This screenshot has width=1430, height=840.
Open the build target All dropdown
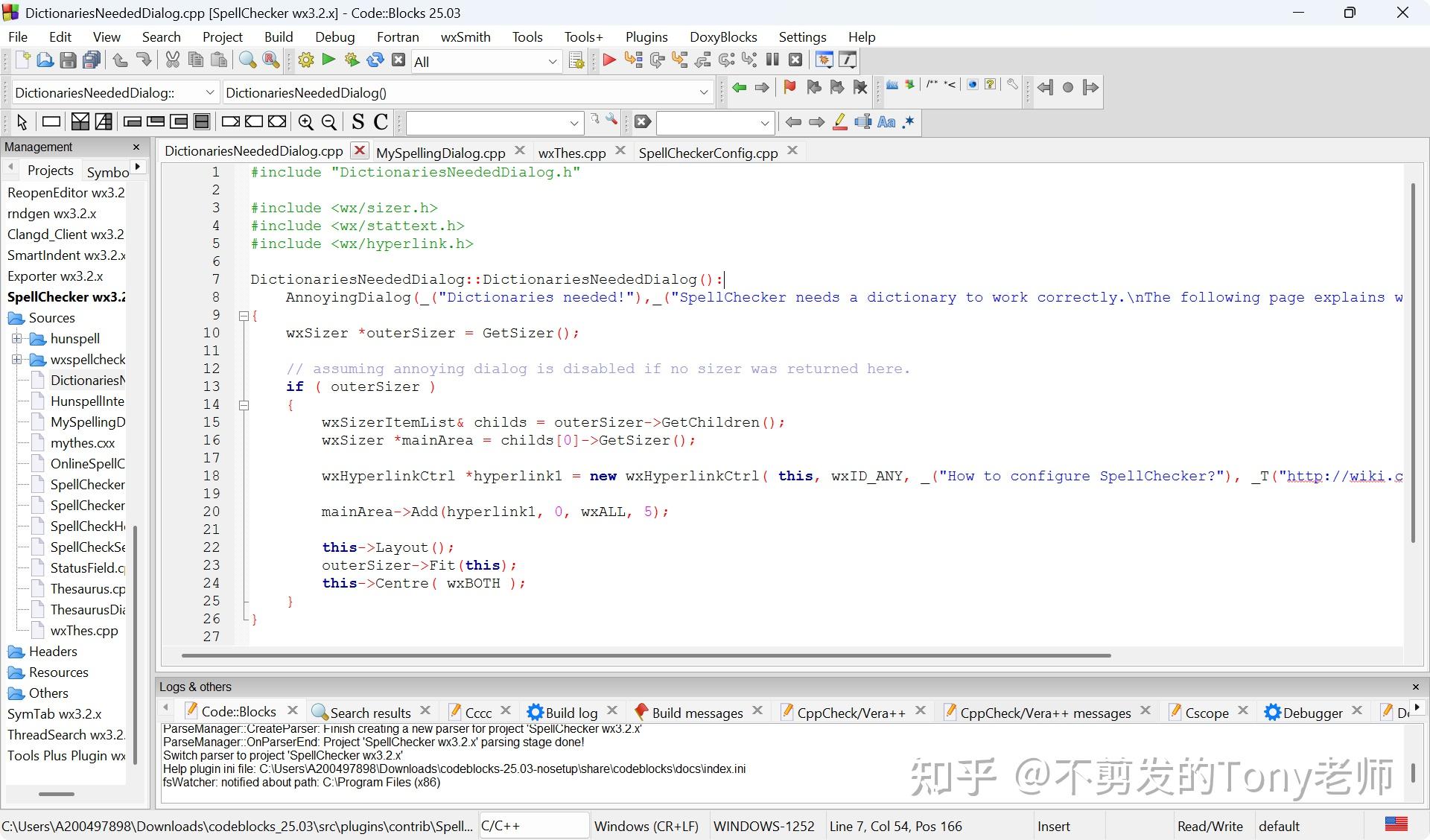[486, 62]
